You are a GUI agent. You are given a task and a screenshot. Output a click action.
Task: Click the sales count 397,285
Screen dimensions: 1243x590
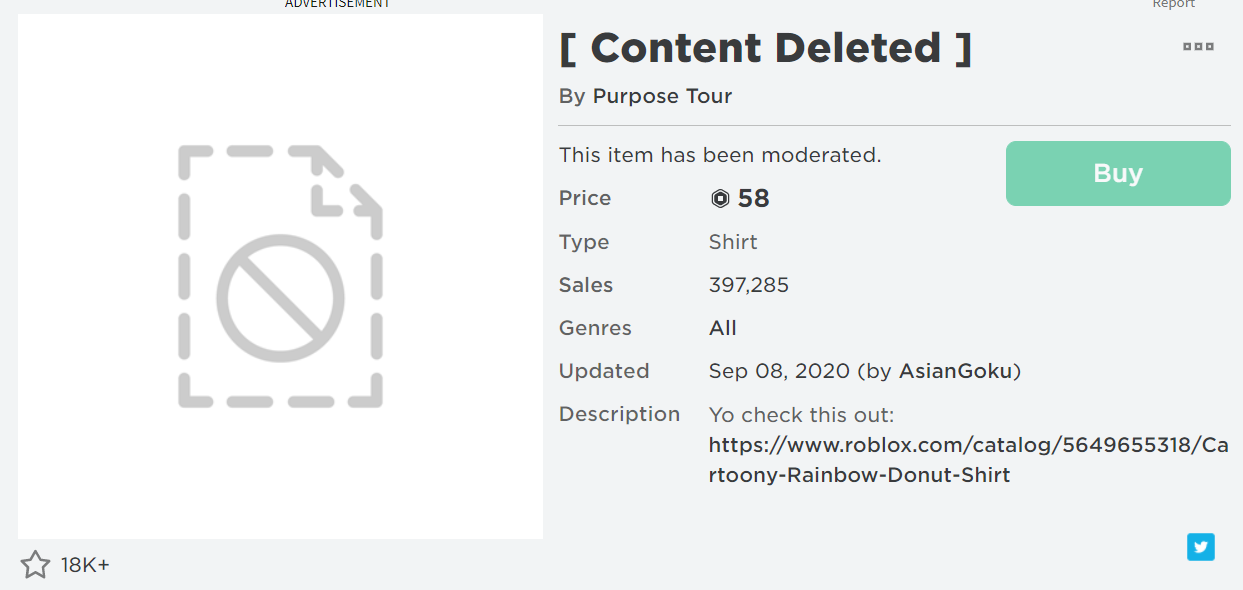[749, 285]
